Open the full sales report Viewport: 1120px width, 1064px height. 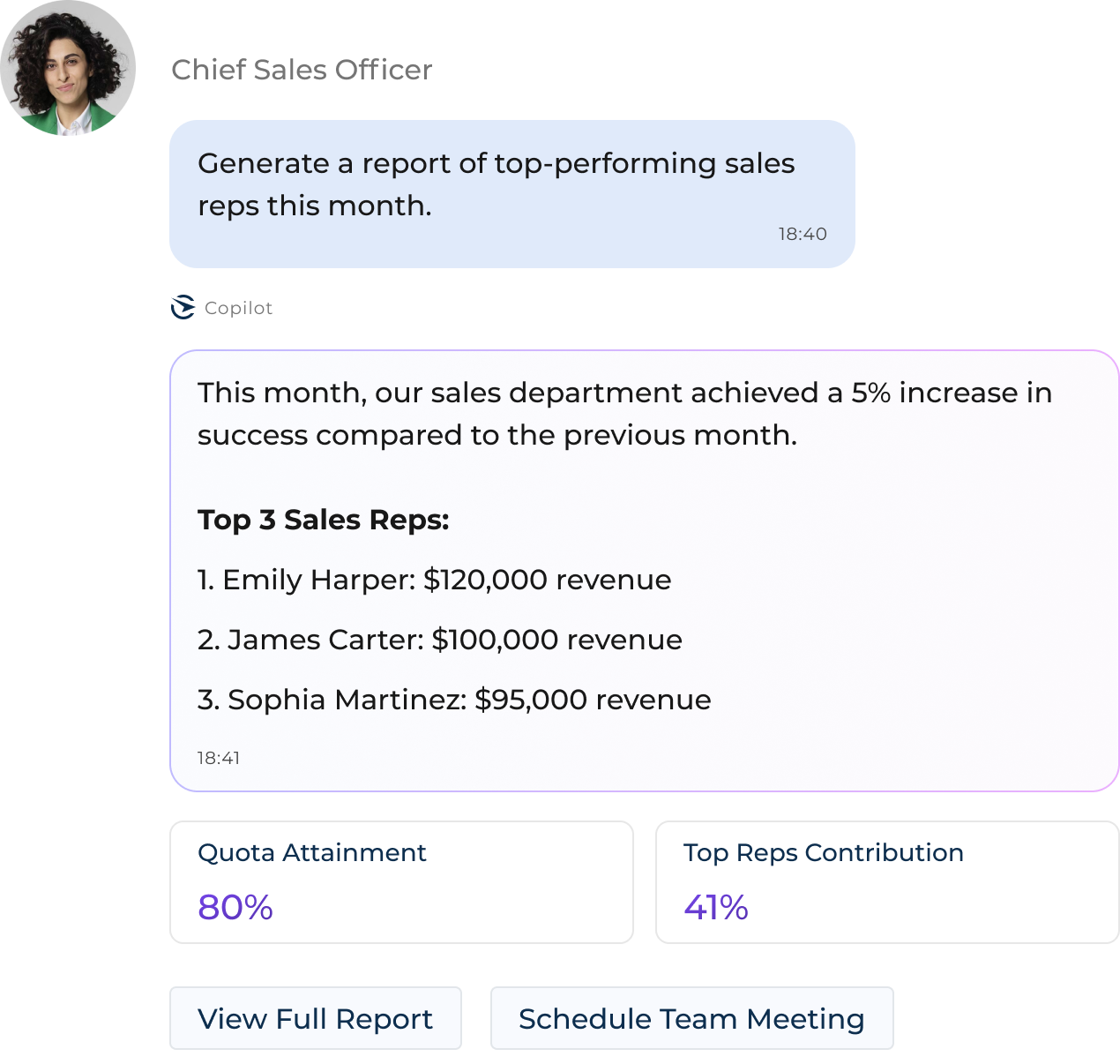pyautogui.click(x=315, y=1018)
